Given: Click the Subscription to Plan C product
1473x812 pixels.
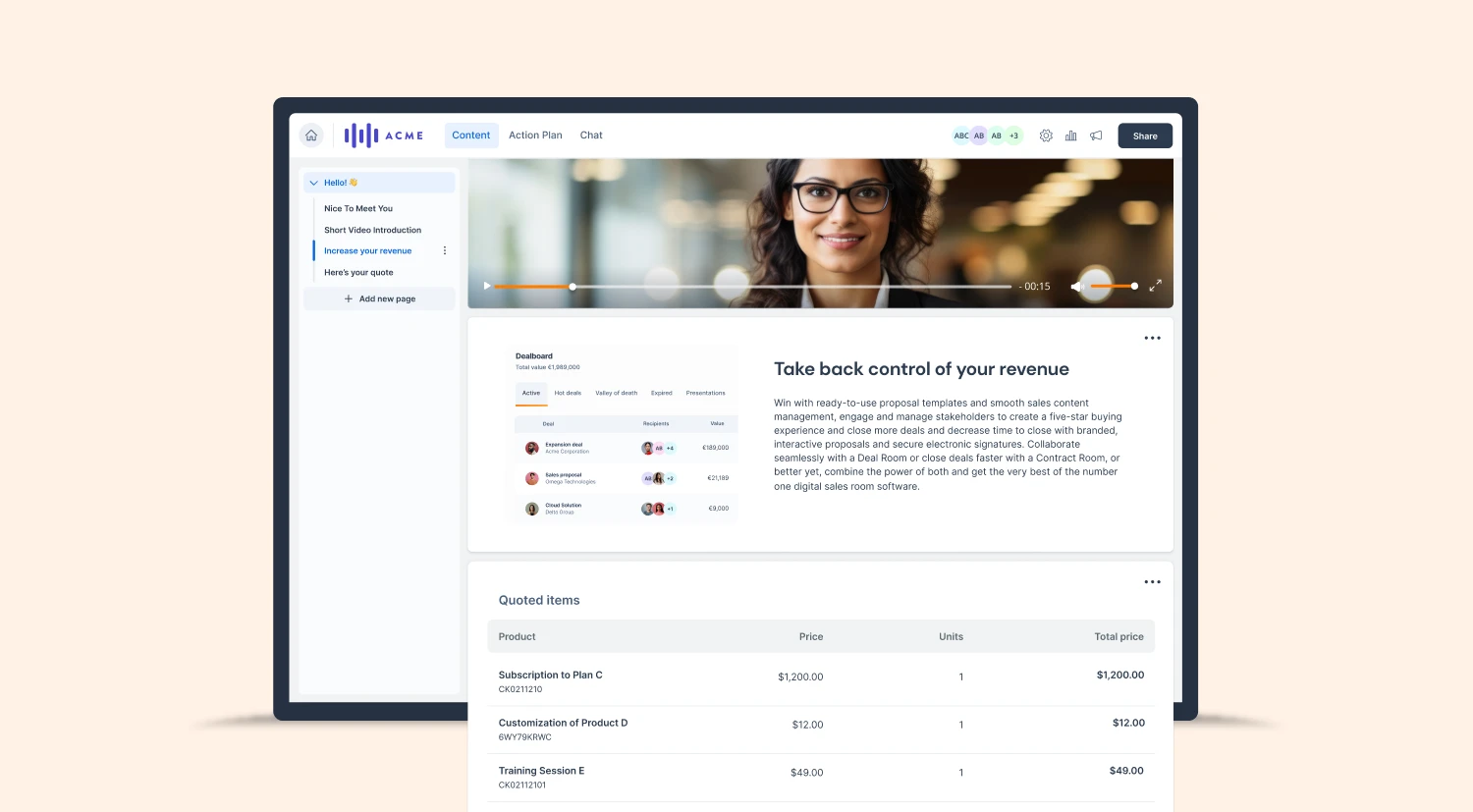Looking at the screenshot, I should point(550,676).
